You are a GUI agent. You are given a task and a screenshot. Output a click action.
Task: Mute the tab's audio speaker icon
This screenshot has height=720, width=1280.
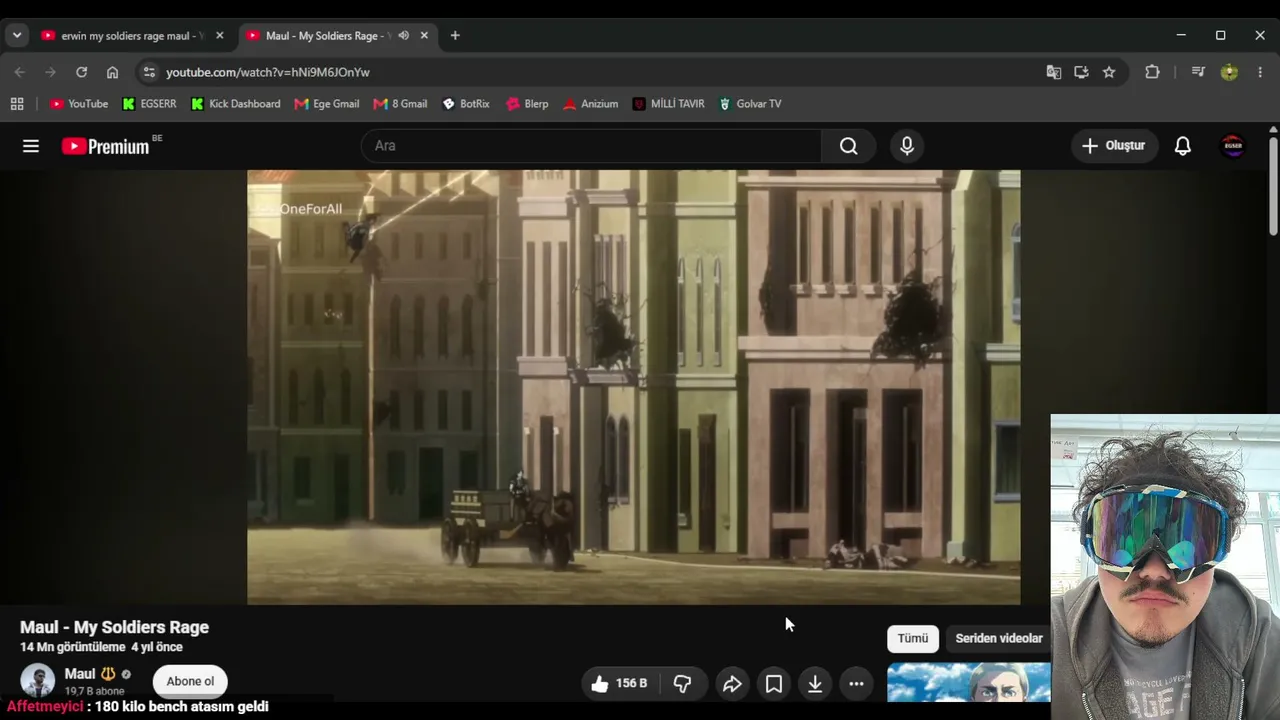[403, 36]
